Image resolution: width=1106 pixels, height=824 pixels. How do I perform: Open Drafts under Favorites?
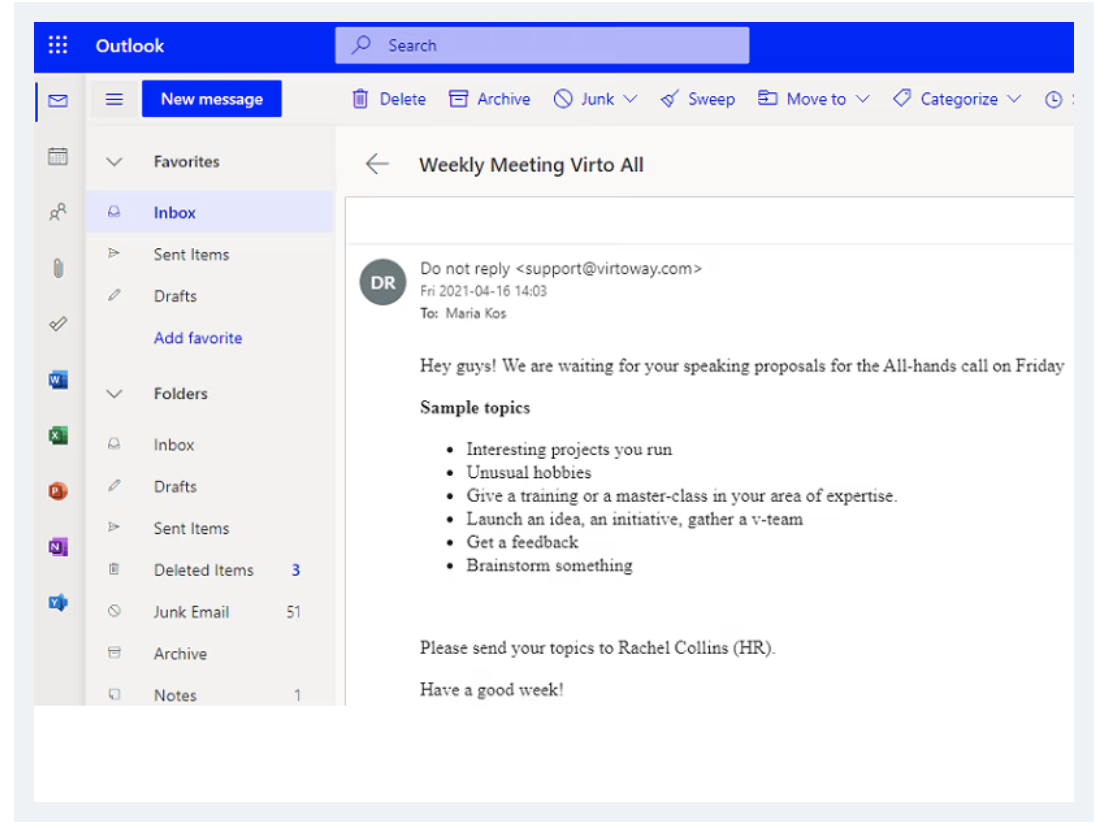click(209, 296)
